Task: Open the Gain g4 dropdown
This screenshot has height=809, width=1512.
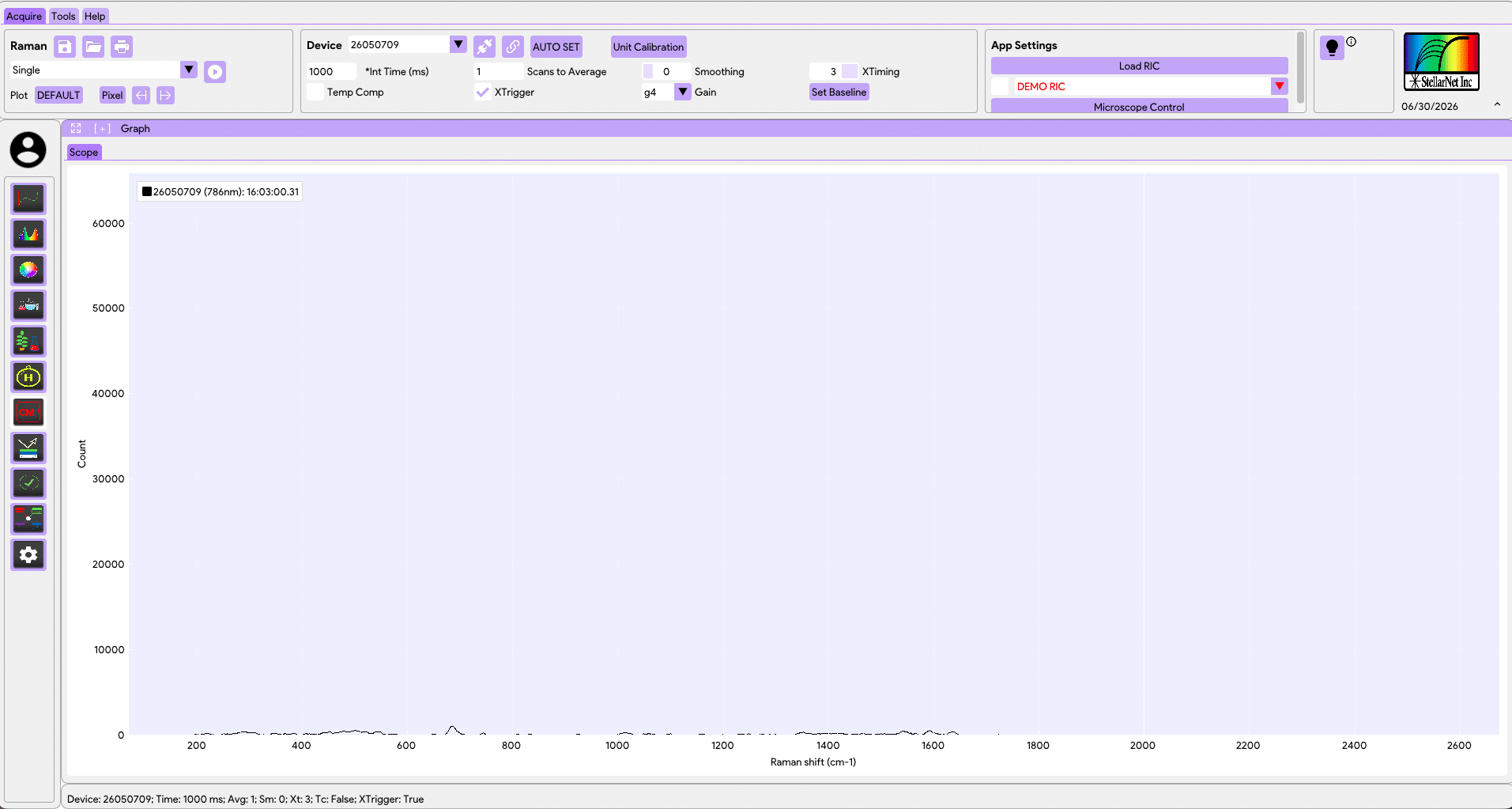Action: [x=683, y=92]
